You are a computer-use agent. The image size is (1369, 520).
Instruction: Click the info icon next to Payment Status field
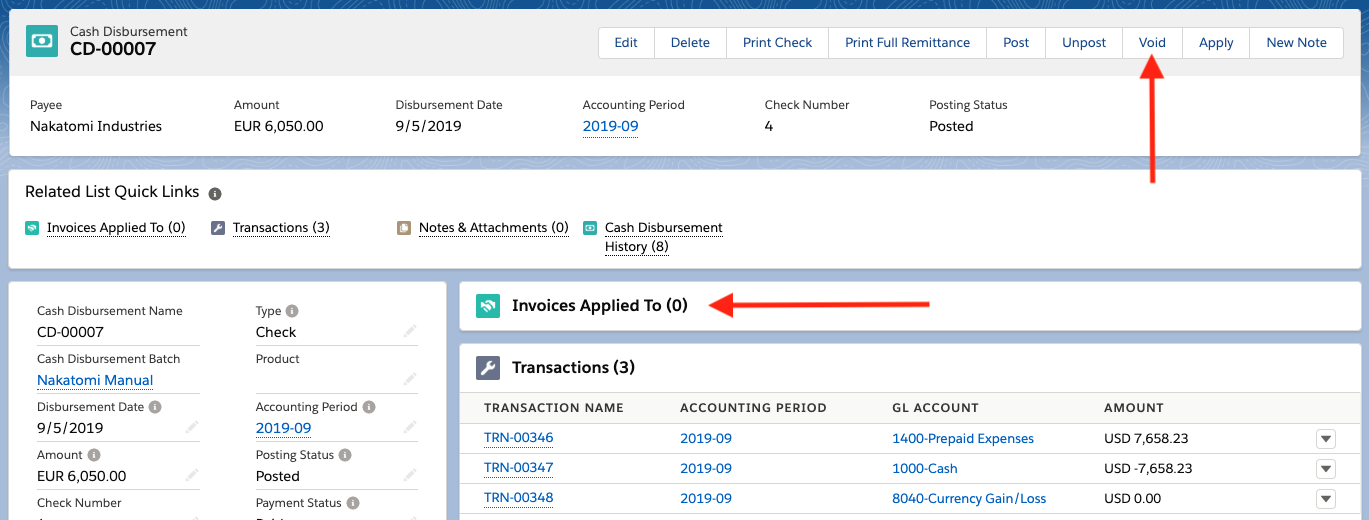pyautogui.click(x=352, y=503)
